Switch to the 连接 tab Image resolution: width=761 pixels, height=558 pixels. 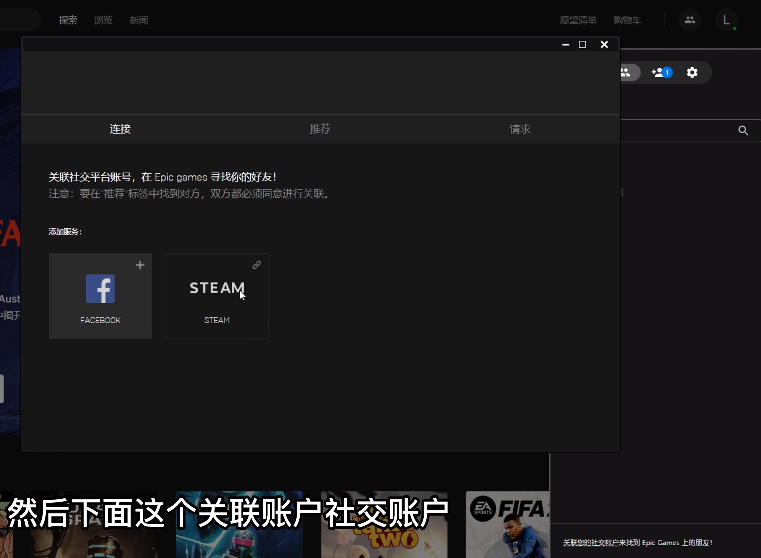pyautogui.click(x=120, y=129)
